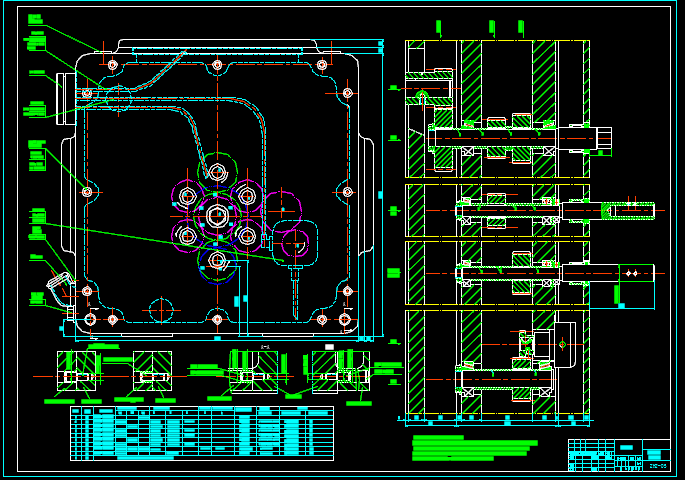This screenshot has width=685, height=480.
Task: Select the bottom shaft in the lowest section view
Action: (x=505, y=380)
